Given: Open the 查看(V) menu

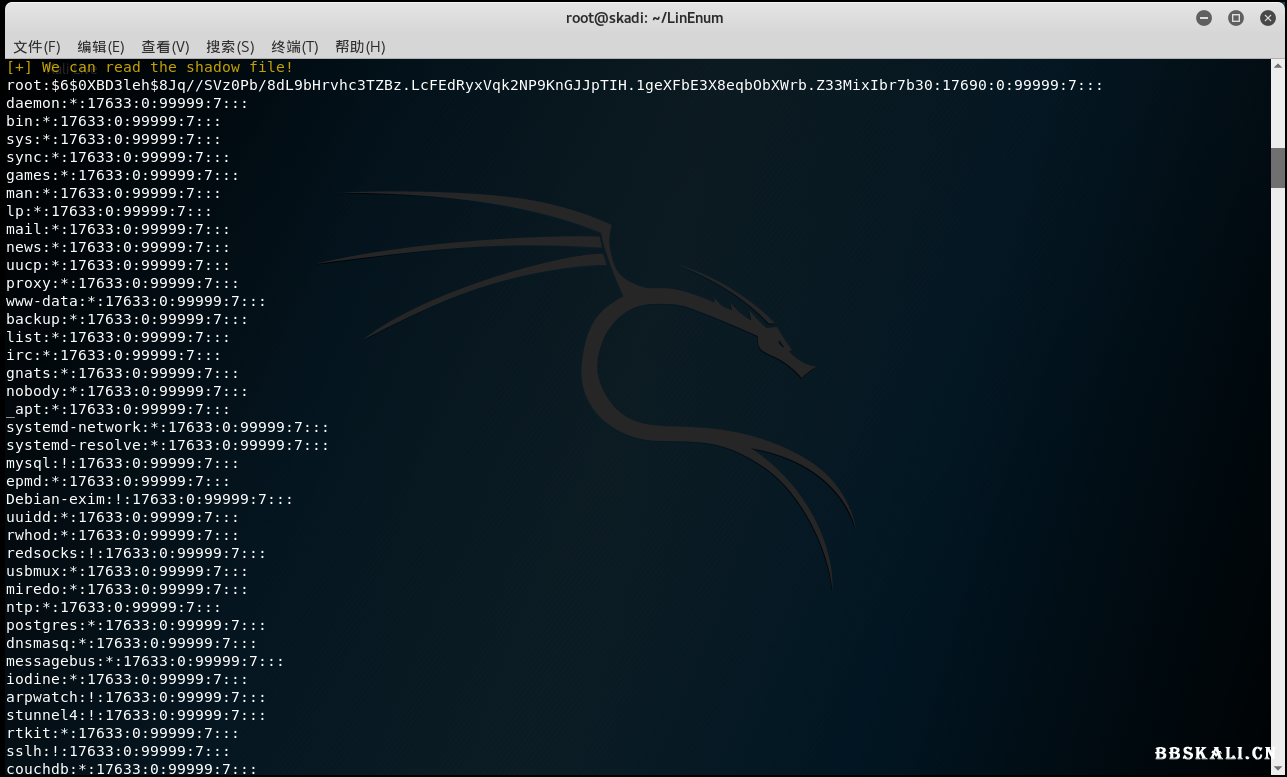Looking at the screenshot, I should [x=165, y=47].
